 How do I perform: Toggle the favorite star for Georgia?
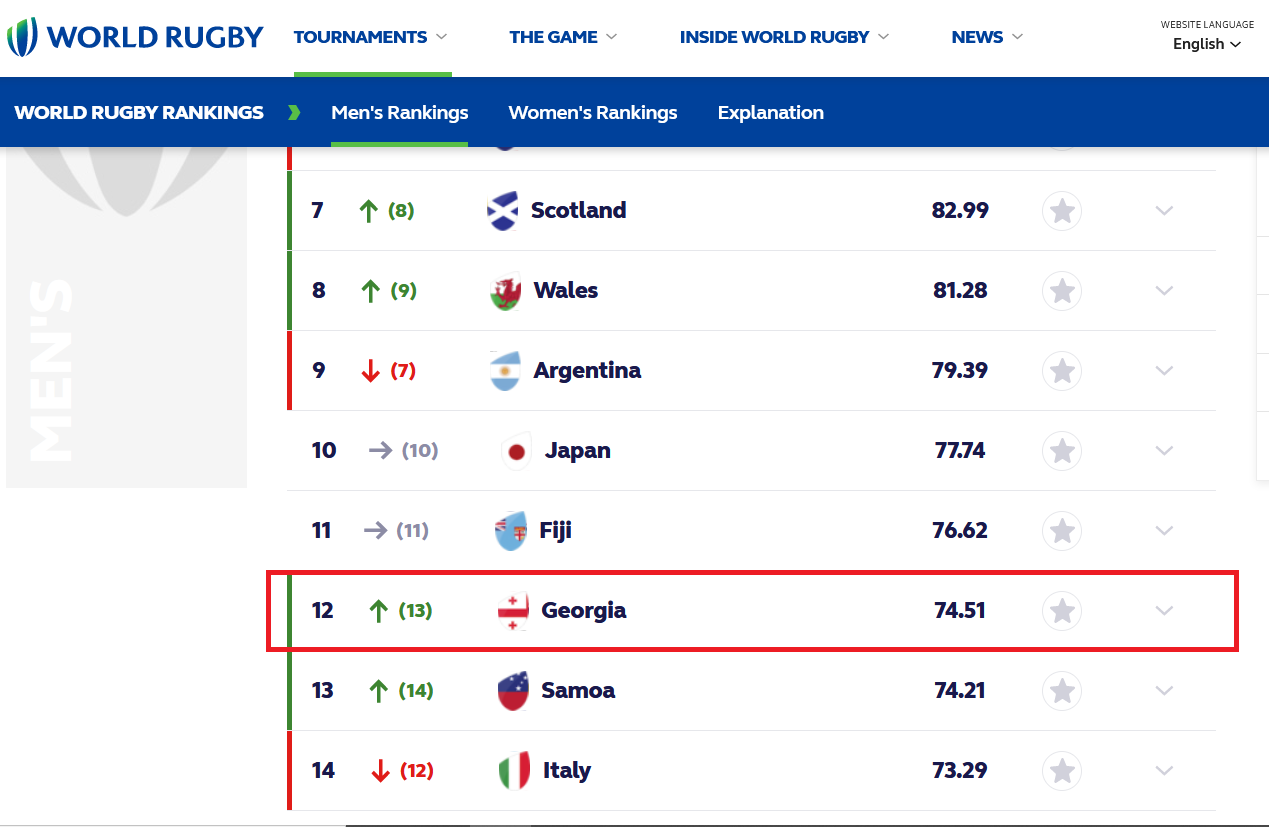[1062, 611]
